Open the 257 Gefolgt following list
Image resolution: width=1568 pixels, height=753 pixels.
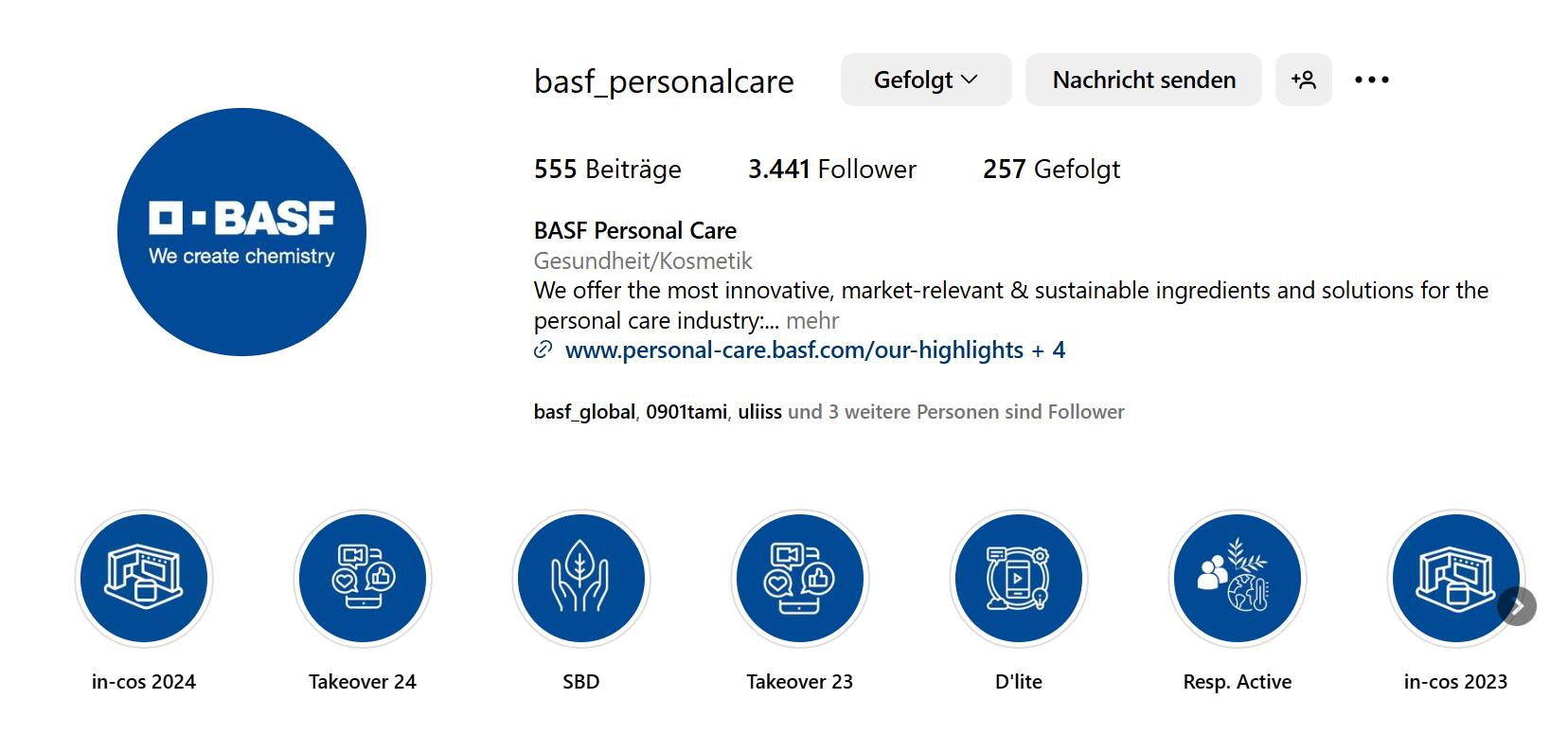pos(1051,170)
